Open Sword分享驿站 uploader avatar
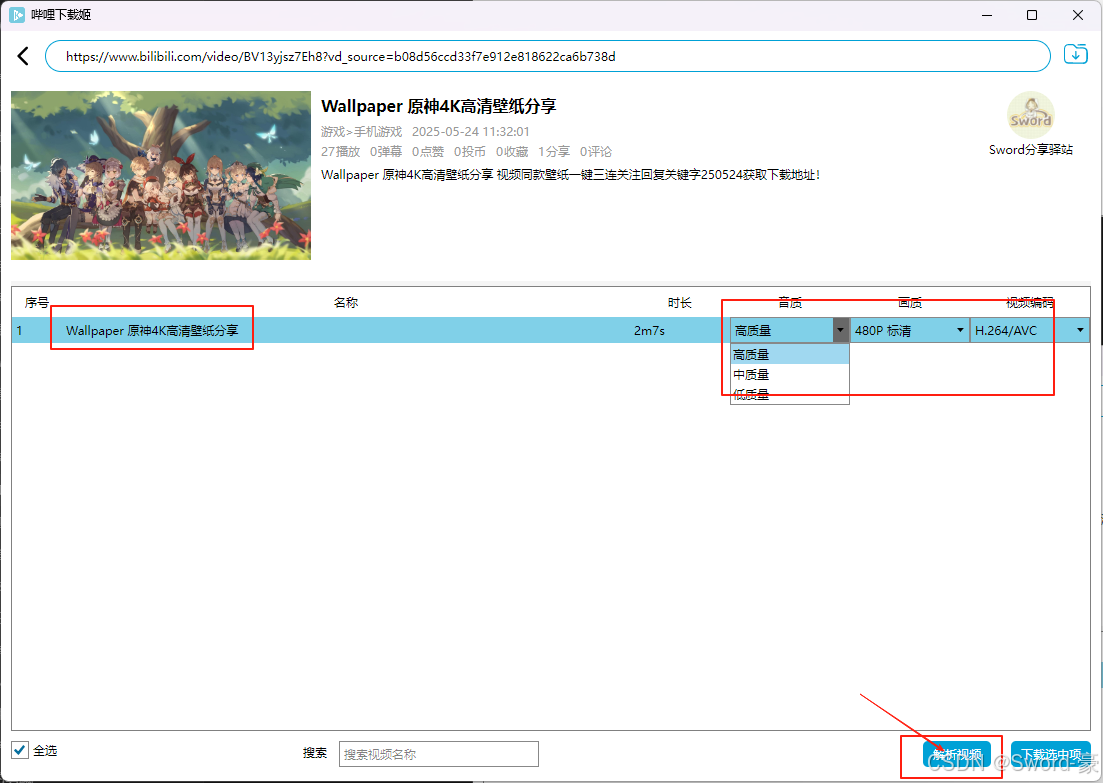 (1031, 115)
